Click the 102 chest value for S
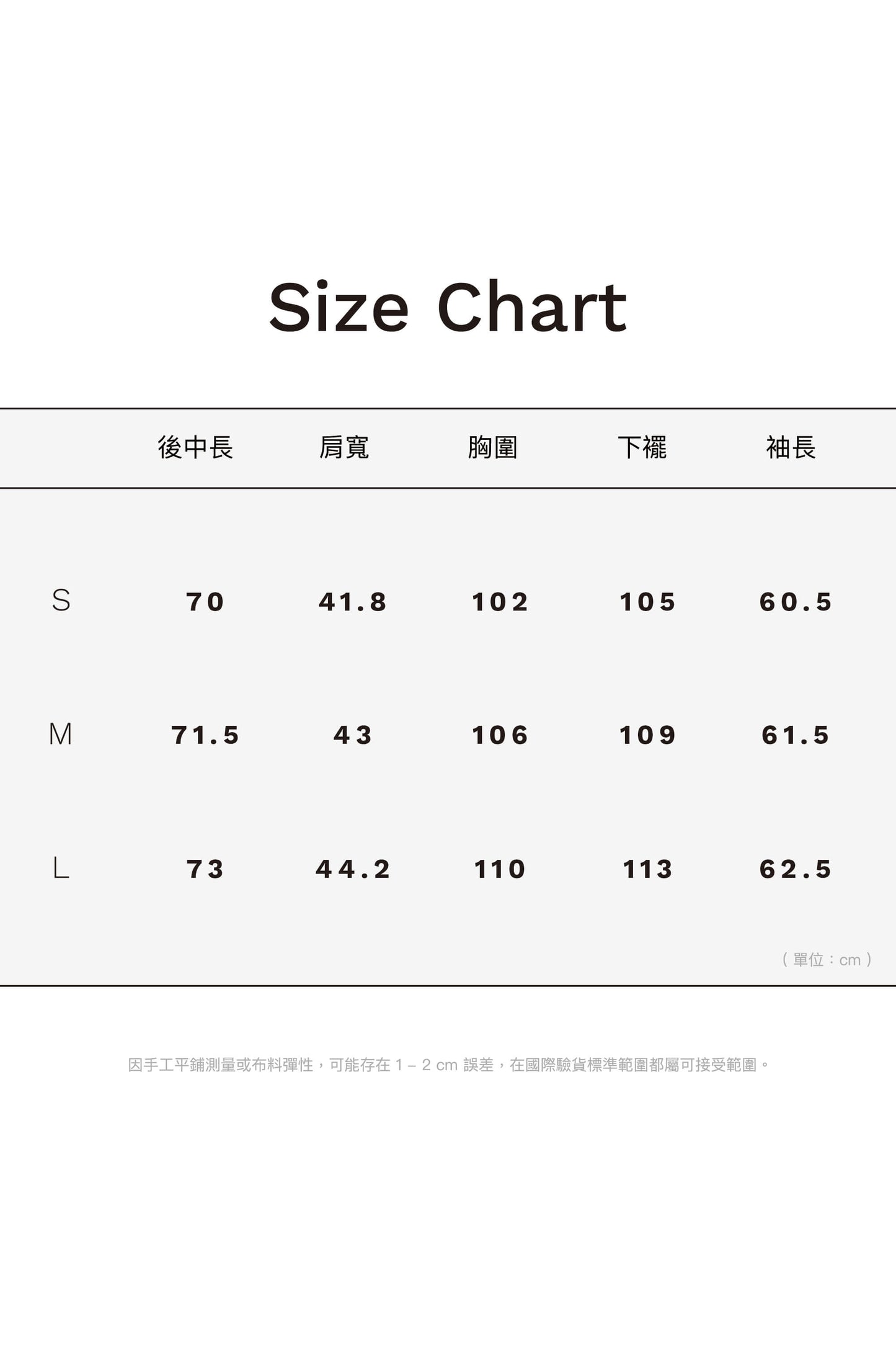 point(500,602)
